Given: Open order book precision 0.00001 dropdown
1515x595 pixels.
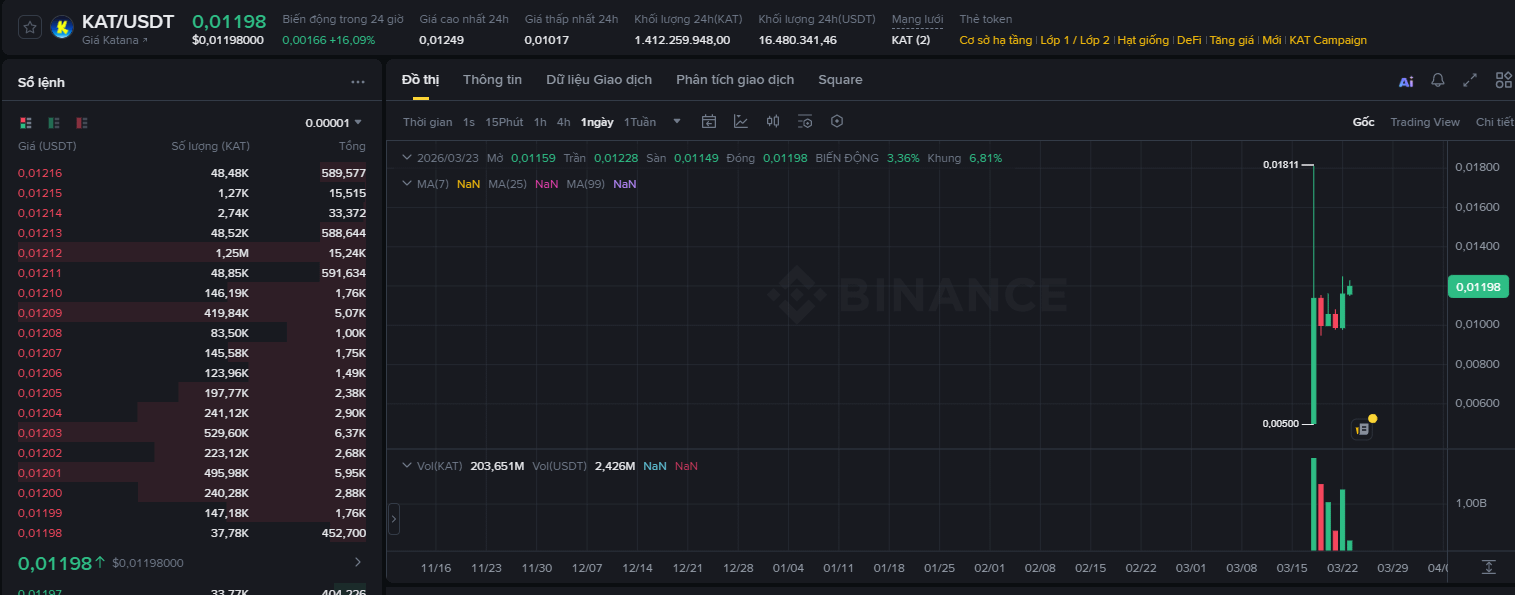Looking at the screenshot, I should pos(334,123).
